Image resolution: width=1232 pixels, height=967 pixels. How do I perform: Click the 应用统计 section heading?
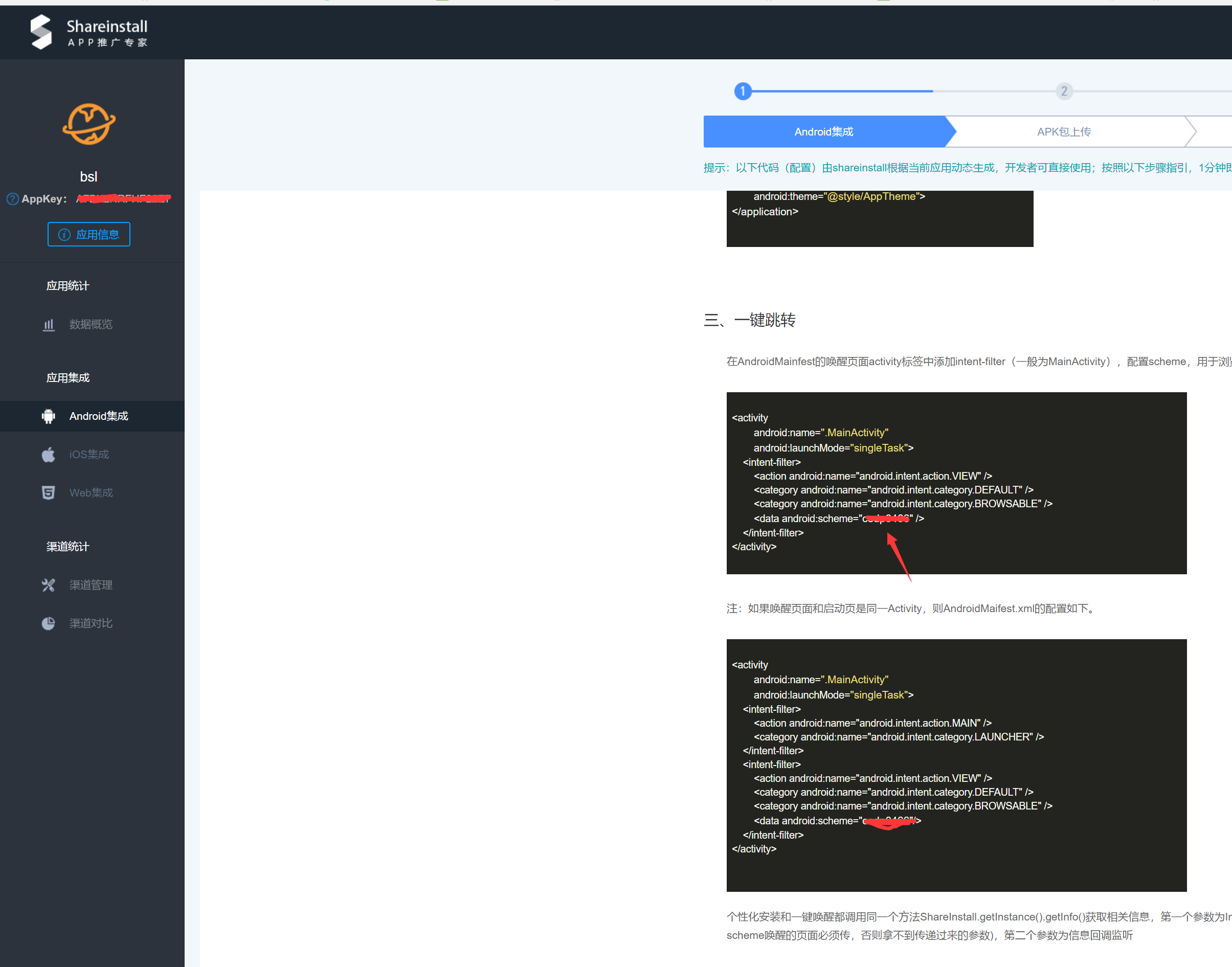[68, 286]
